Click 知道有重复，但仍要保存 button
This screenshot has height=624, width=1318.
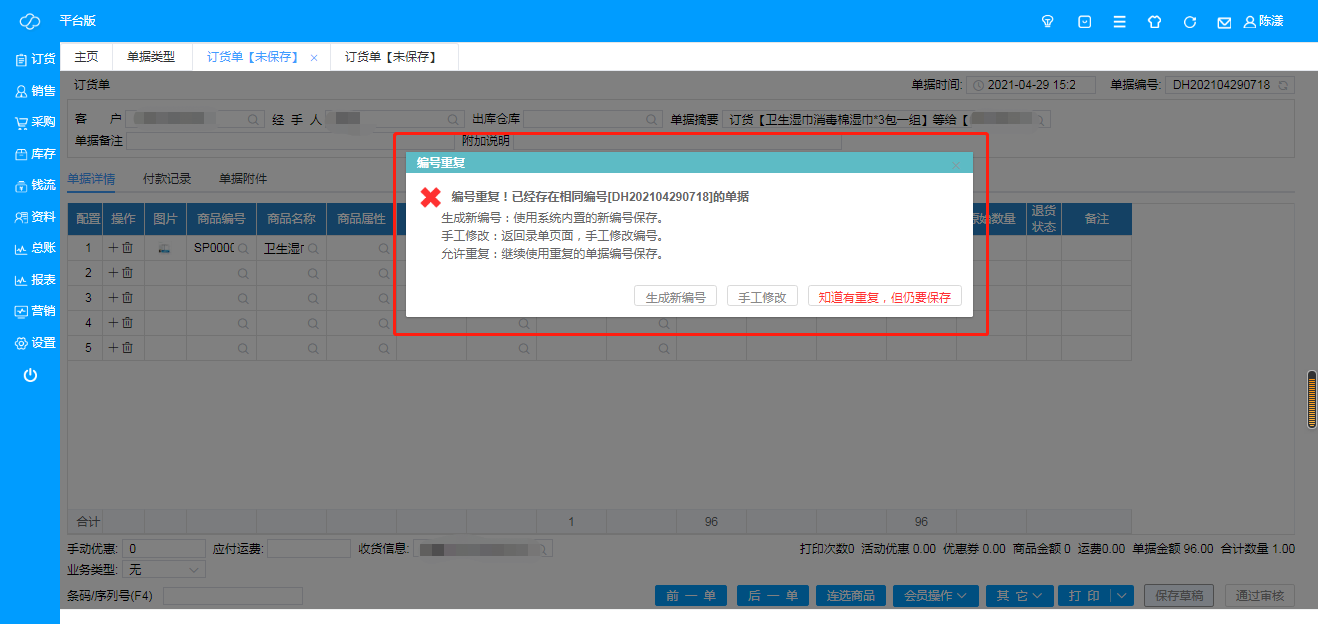coord(885,297)
